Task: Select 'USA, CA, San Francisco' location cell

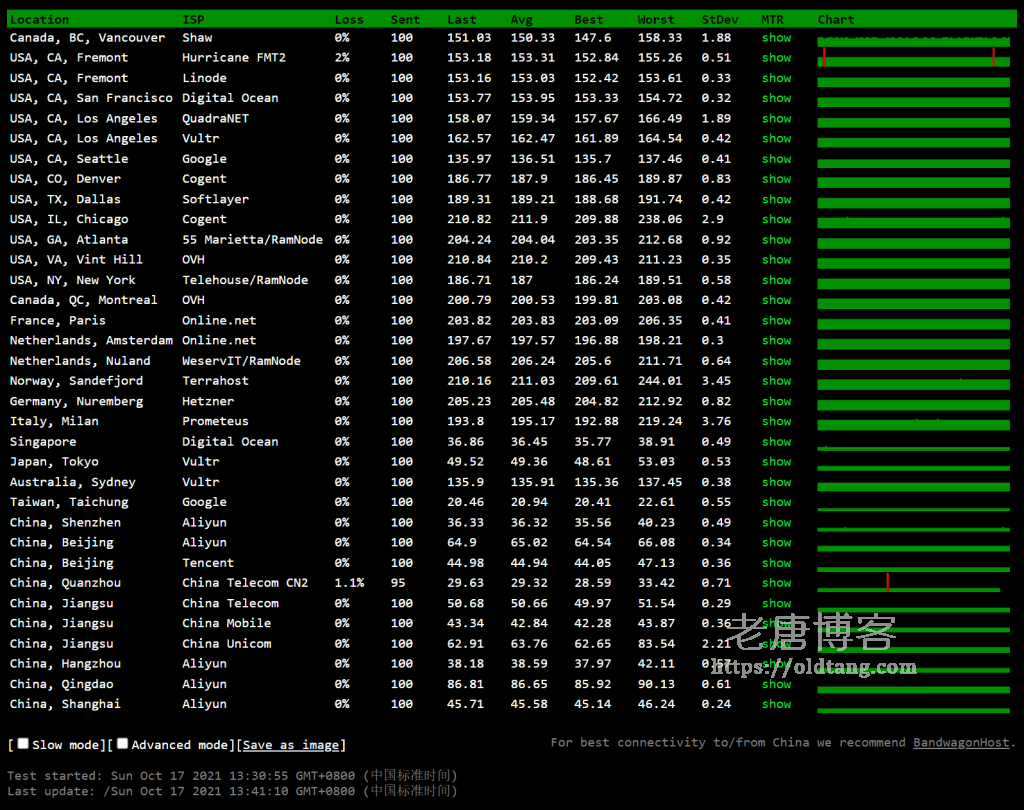Action: pyautogui.click(x=91, y=98)
